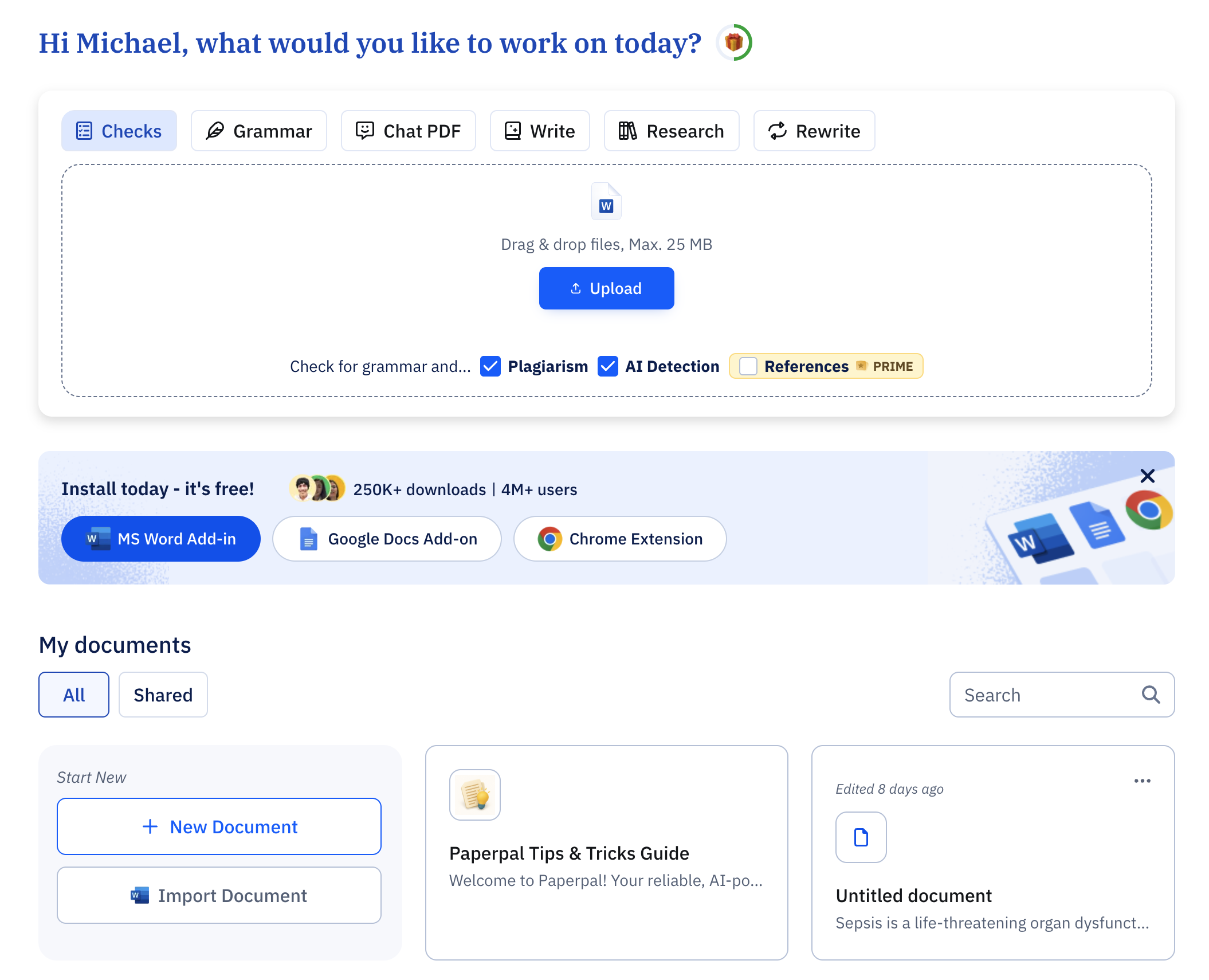Click the Word logo illustration in banner
The width and height of the screenshot is (1209, 980).
pyautogui.click(x=1040, y=539)
